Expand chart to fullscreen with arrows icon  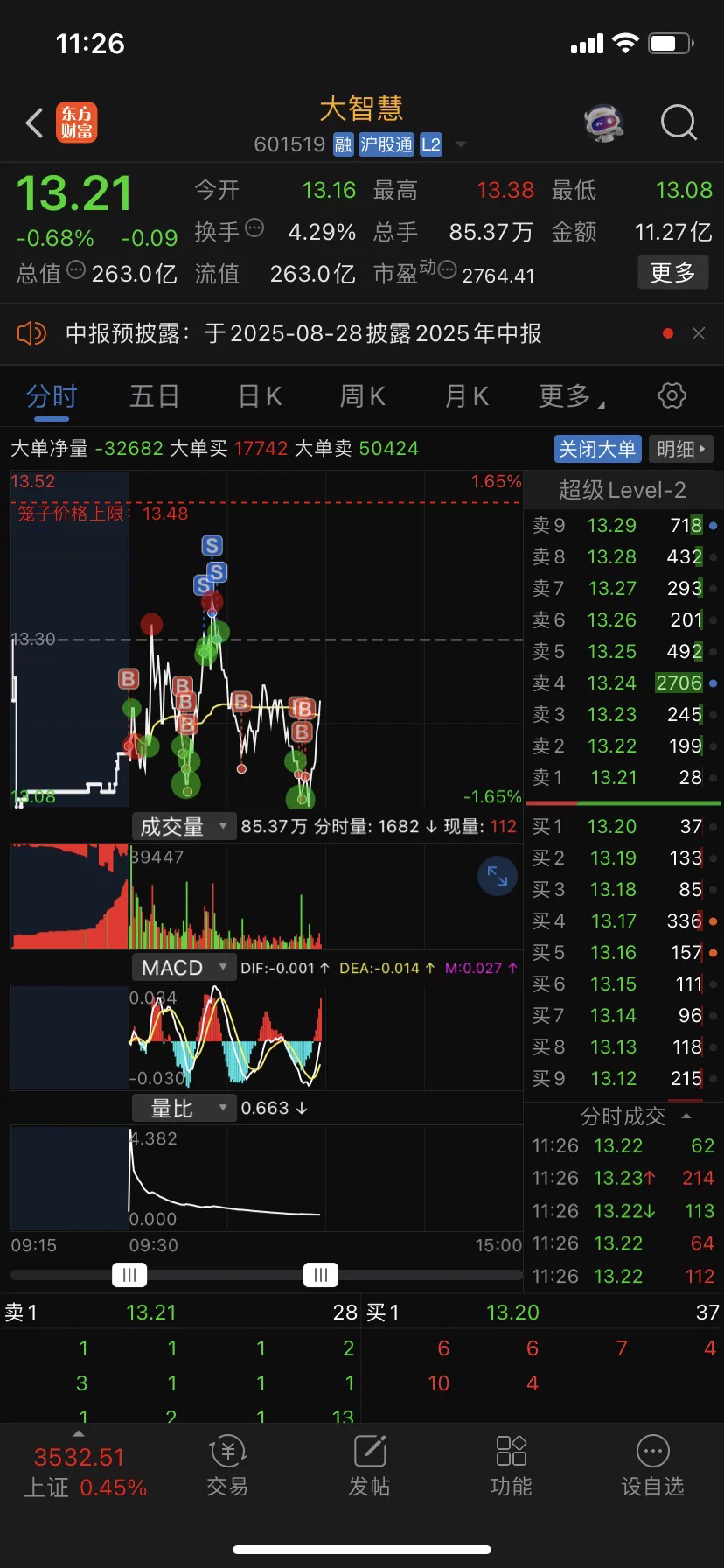coord(498,876)
